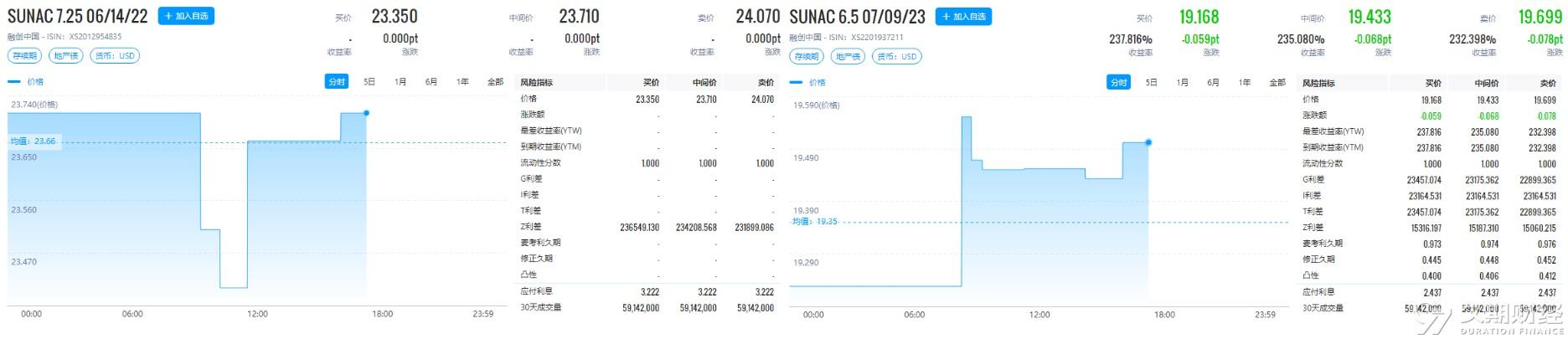Select 1月 range on left chart

coord(400,82)
